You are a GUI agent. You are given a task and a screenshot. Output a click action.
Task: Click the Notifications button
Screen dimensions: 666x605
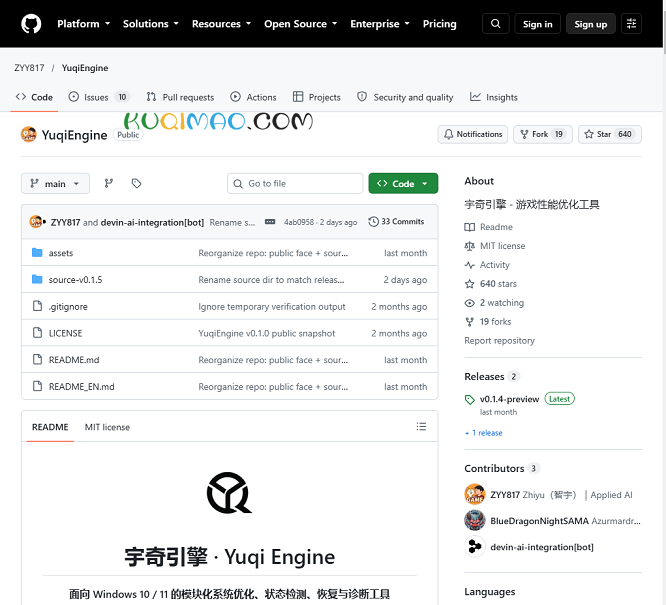(x=473, y=134)
